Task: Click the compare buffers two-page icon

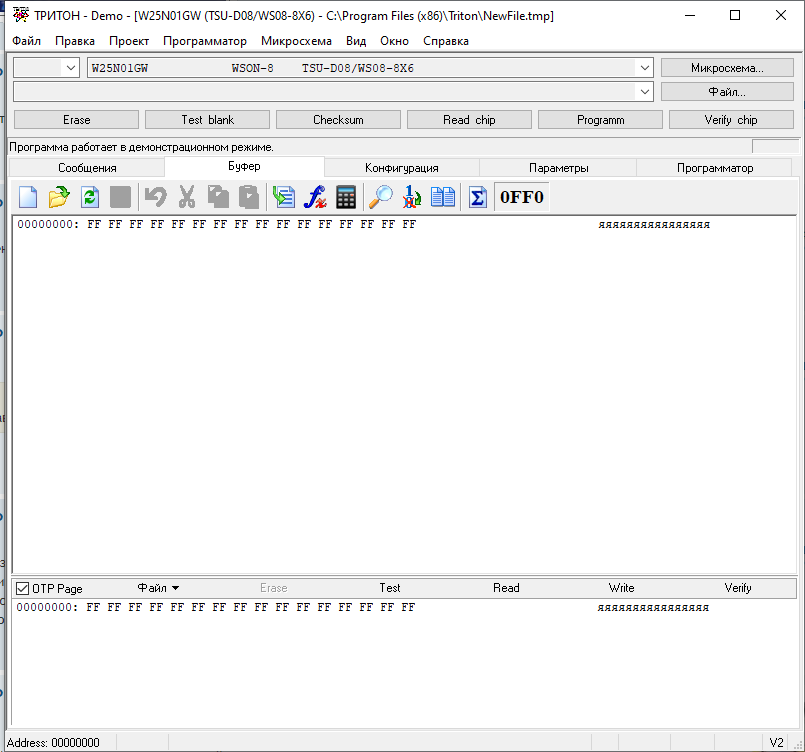Action: [443, 197]
